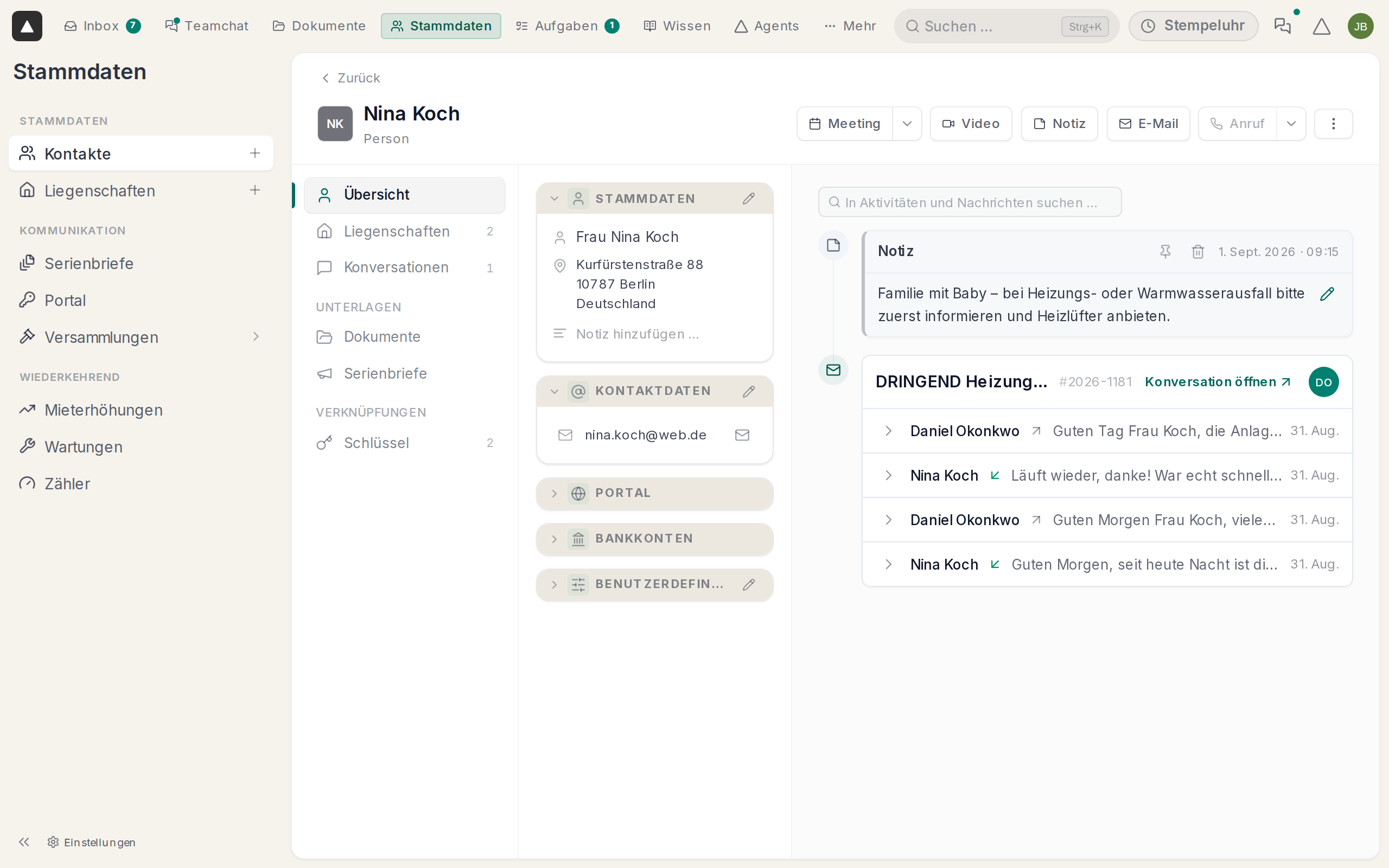Click Notiz hinzufügen field in Stammdaten

638,334
